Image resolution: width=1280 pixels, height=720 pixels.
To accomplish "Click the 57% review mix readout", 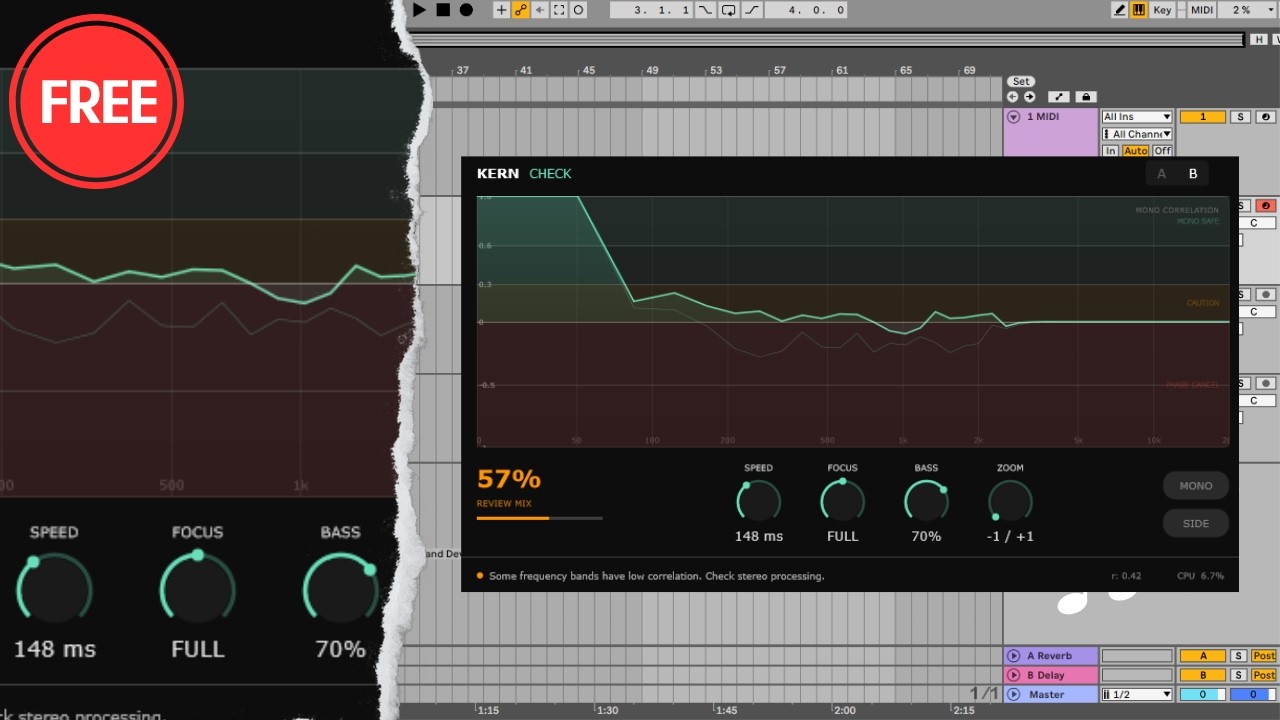I will pos(509,479).
